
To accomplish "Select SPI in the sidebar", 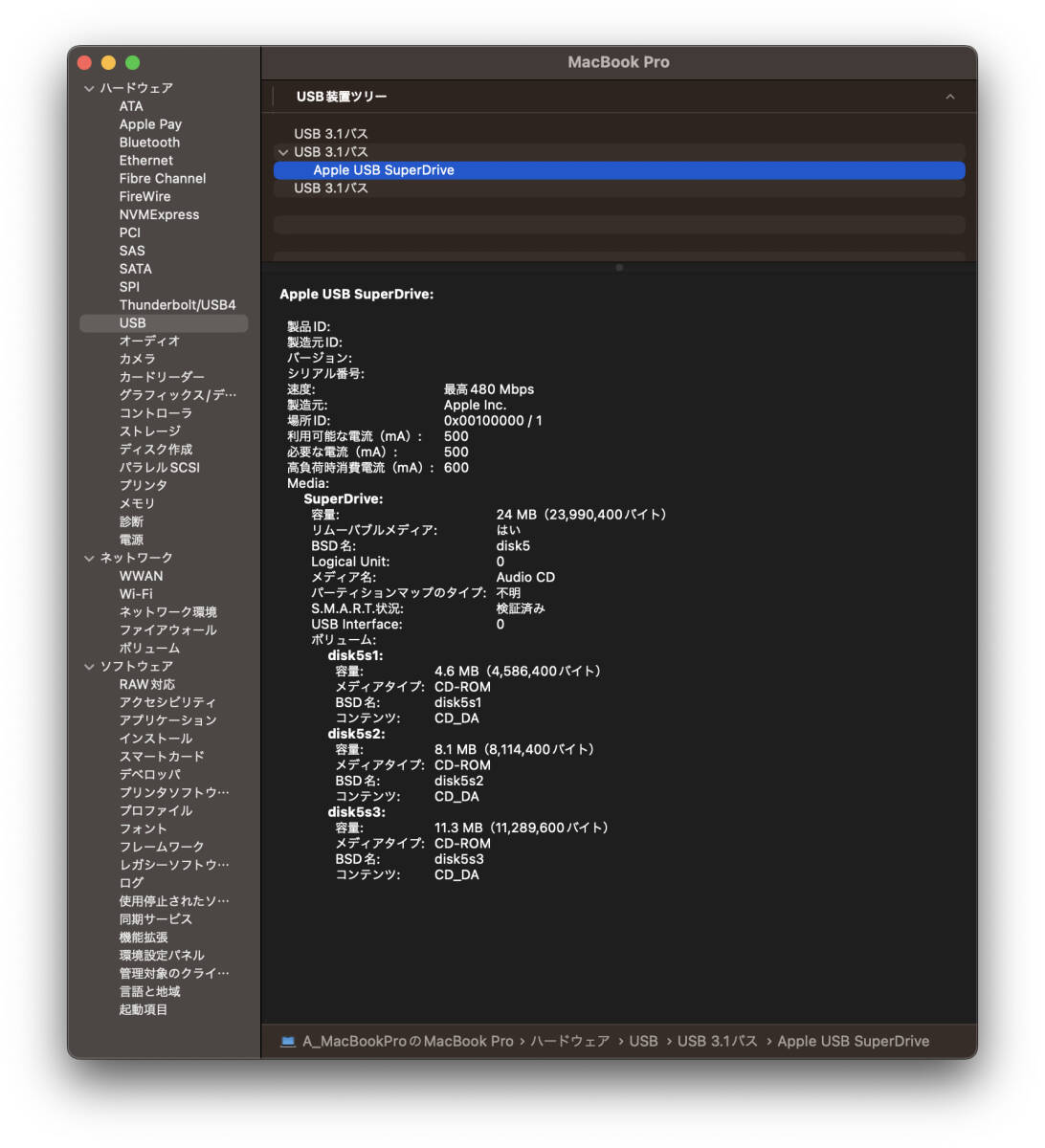I will coord(129,287).
